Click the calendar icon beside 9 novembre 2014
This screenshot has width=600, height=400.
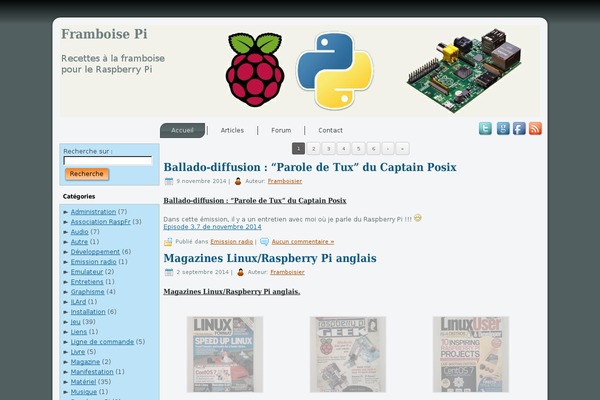tap(169, 181)
